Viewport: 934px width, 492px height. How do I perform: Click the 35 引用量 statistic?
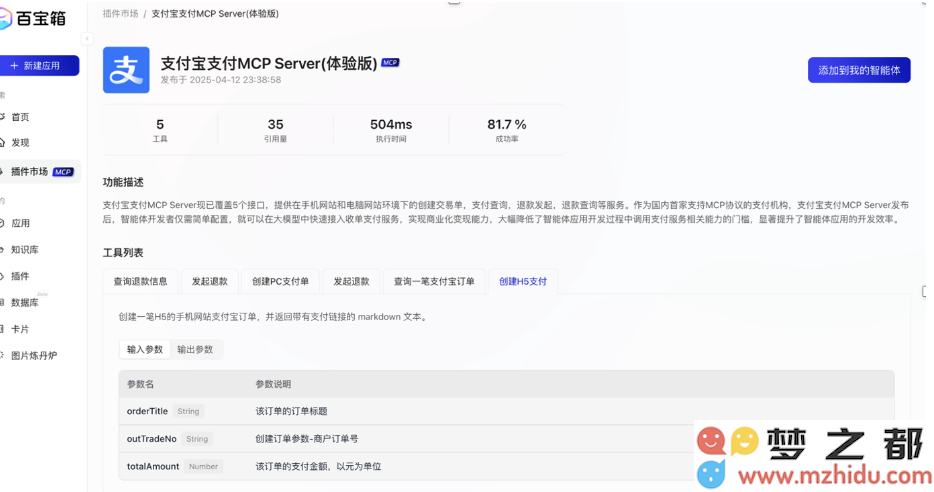click(x=275, y=130)
